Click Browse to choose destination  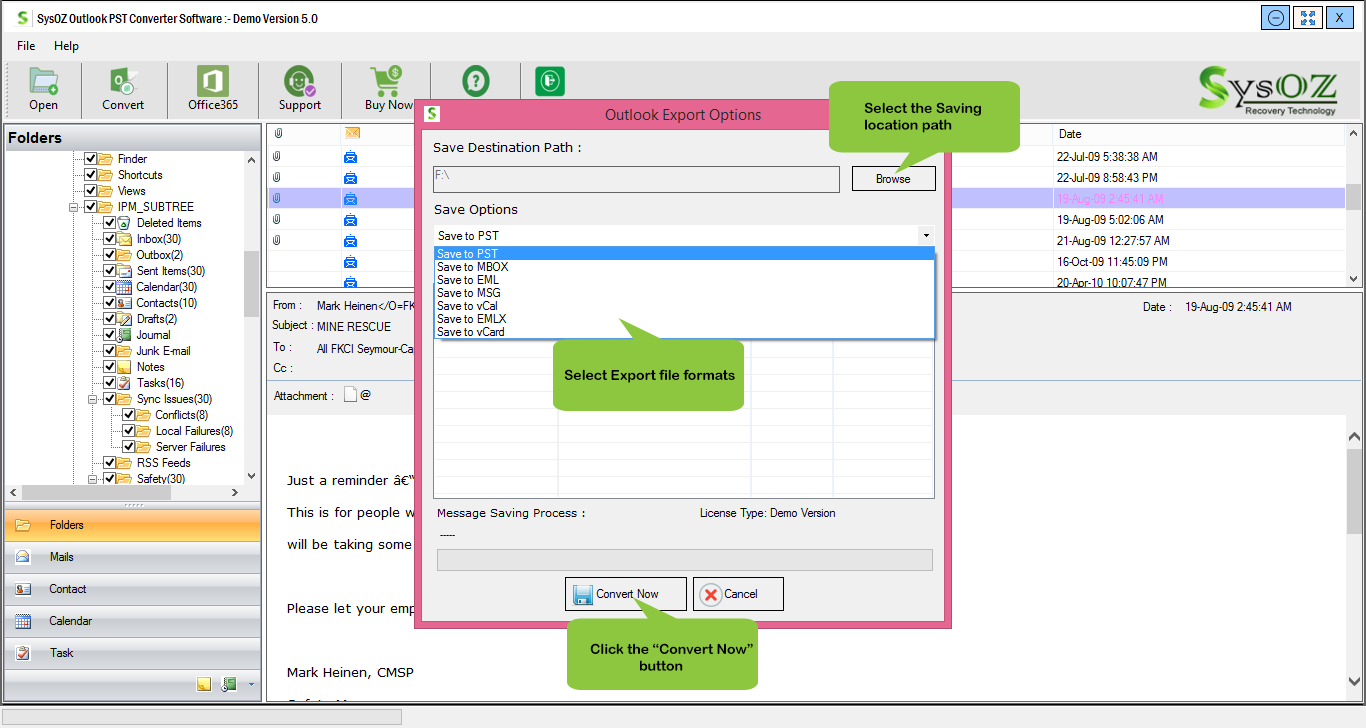point(893,179)
